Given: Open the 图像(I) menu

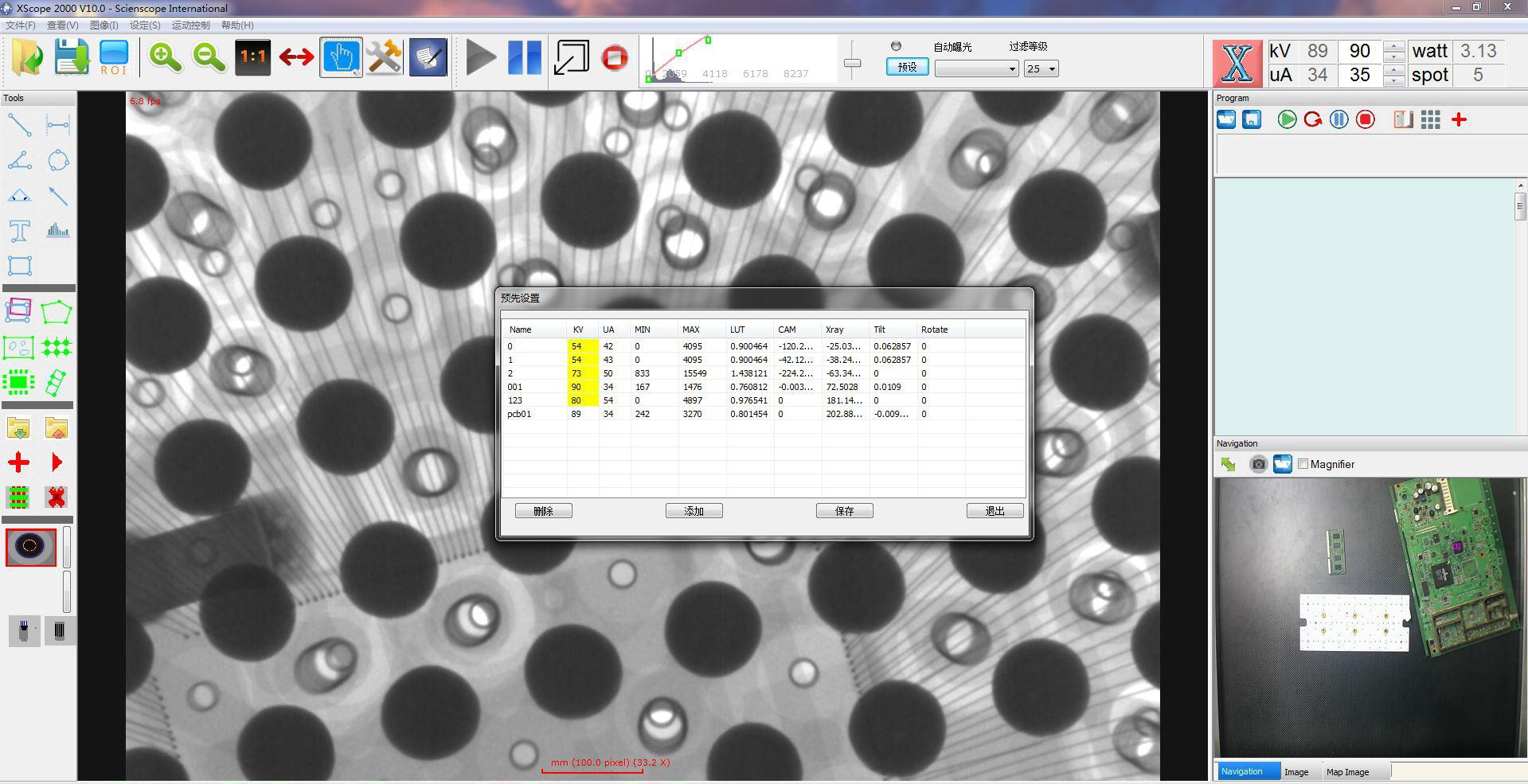Looking at the screenshot, I should coord(104,25).
